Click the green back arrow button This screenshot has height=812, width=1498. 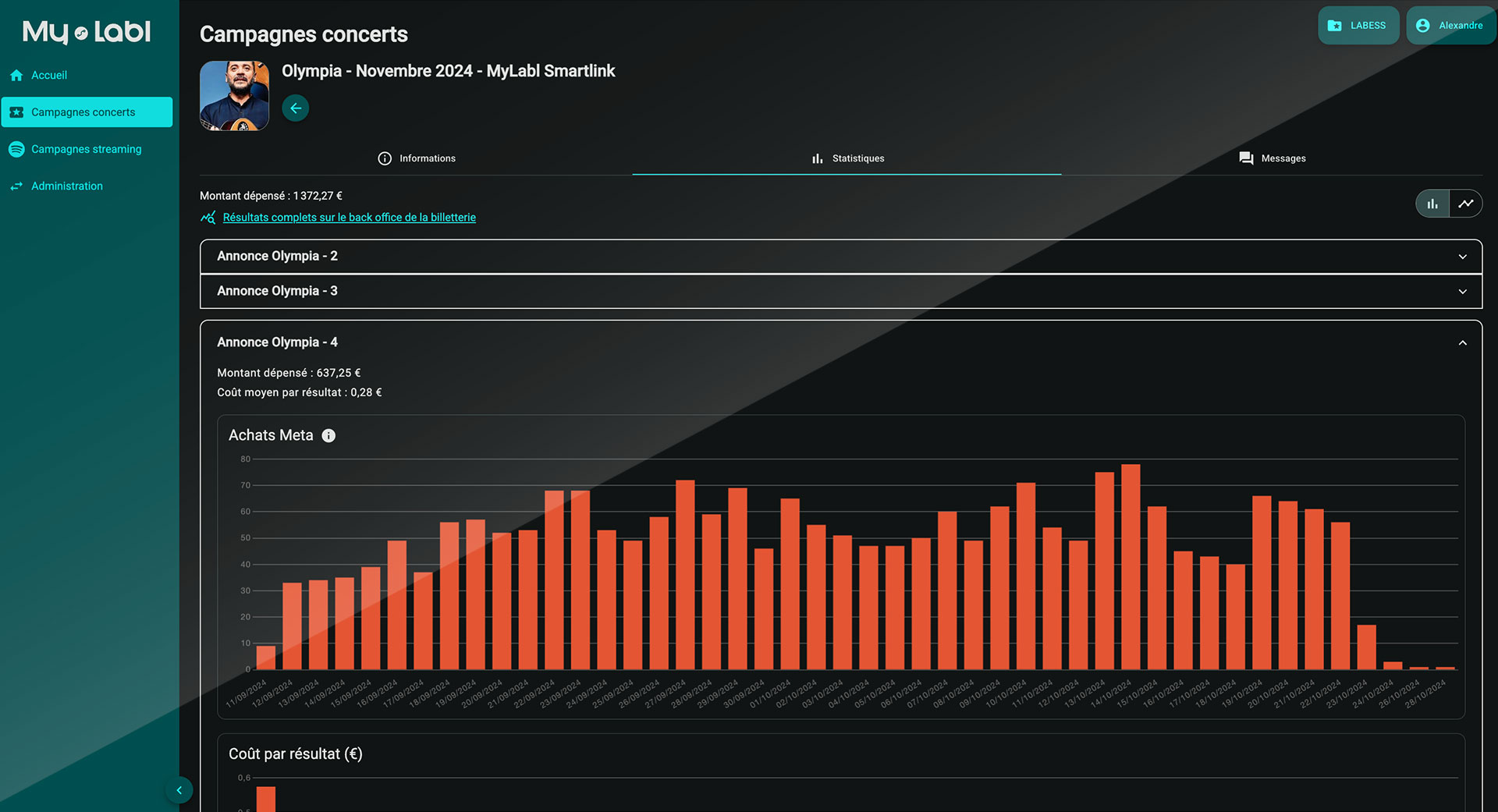[x=295, y=108]
